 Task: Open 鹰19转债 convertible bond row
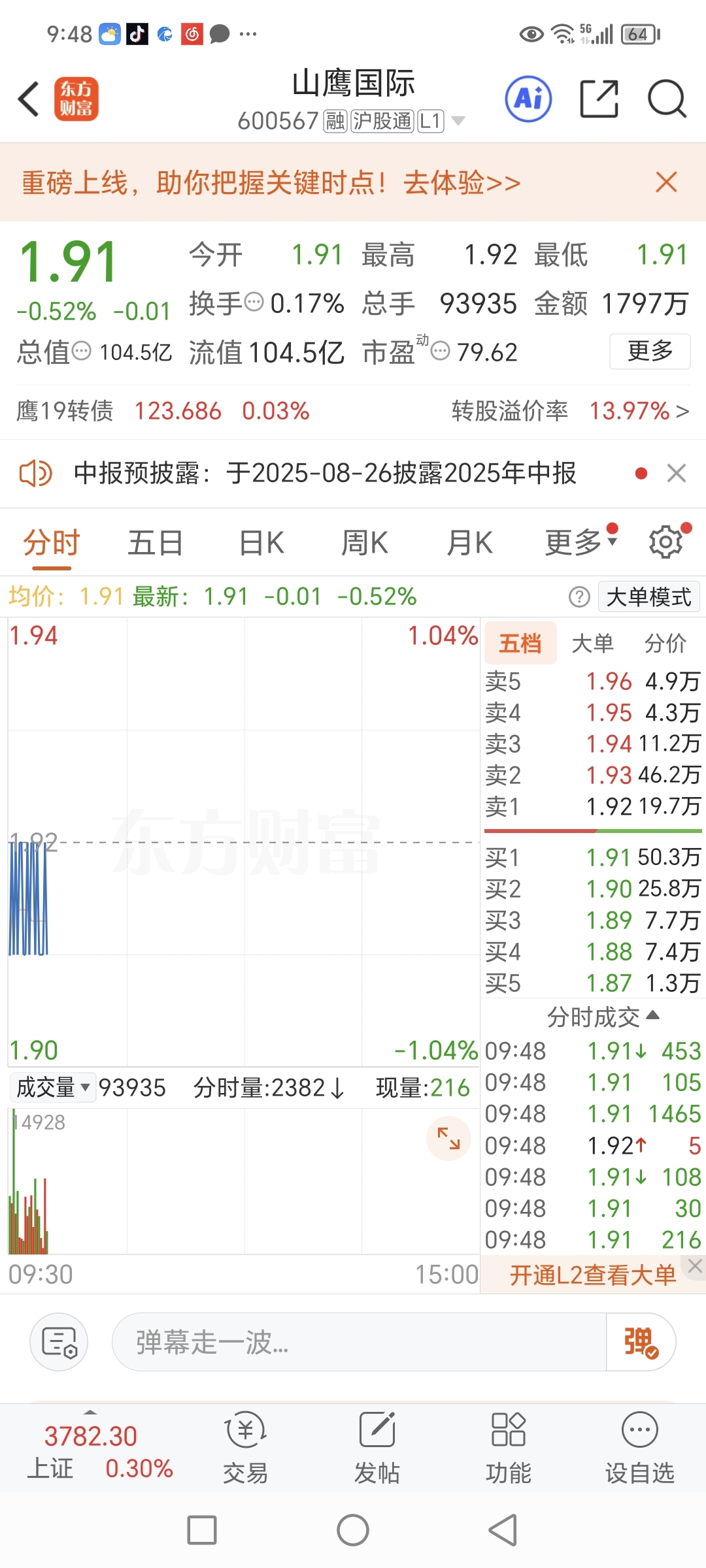[163, 411]
